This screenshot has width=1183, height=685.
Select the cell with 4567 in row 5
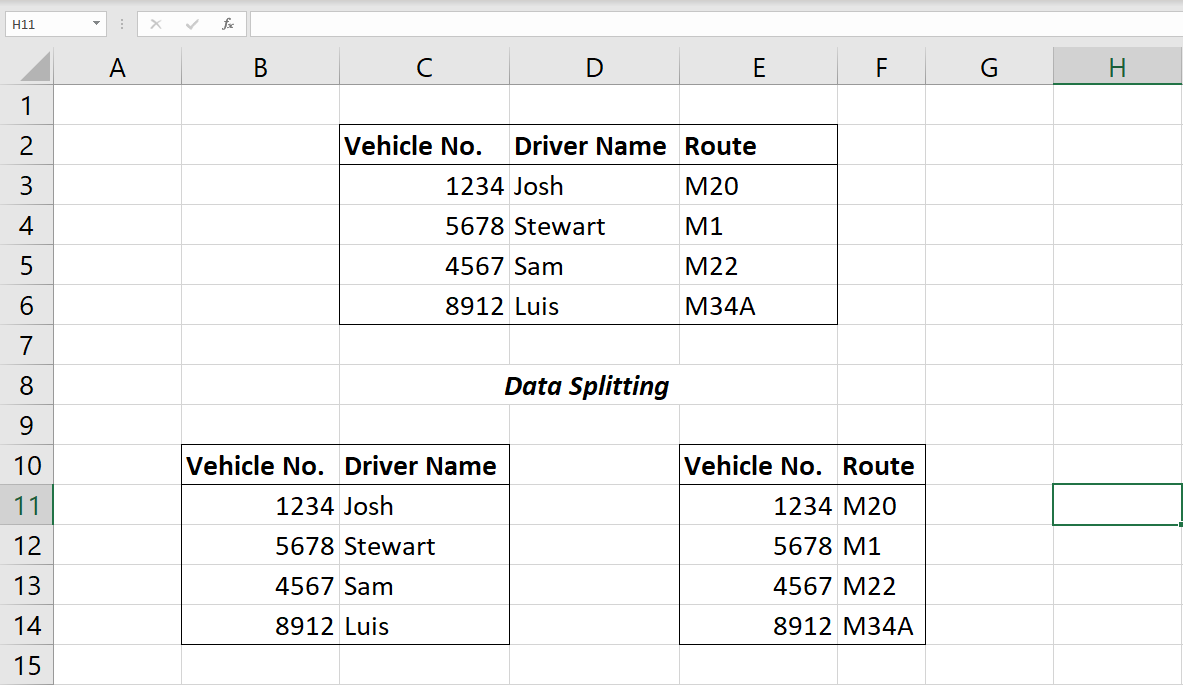[424, 266]
